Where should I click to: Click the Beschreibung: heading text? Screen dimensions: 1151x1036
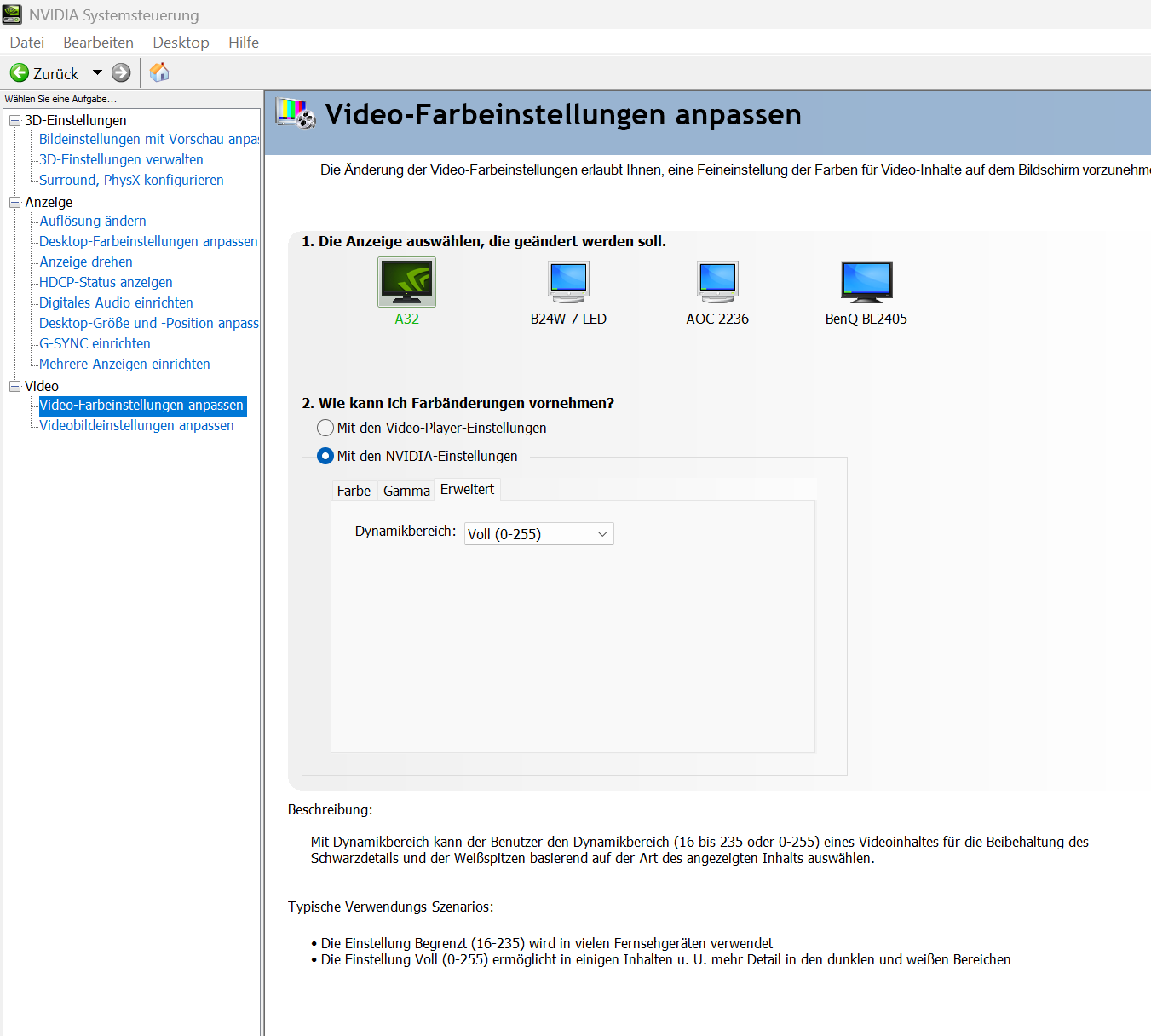(331, 809)
